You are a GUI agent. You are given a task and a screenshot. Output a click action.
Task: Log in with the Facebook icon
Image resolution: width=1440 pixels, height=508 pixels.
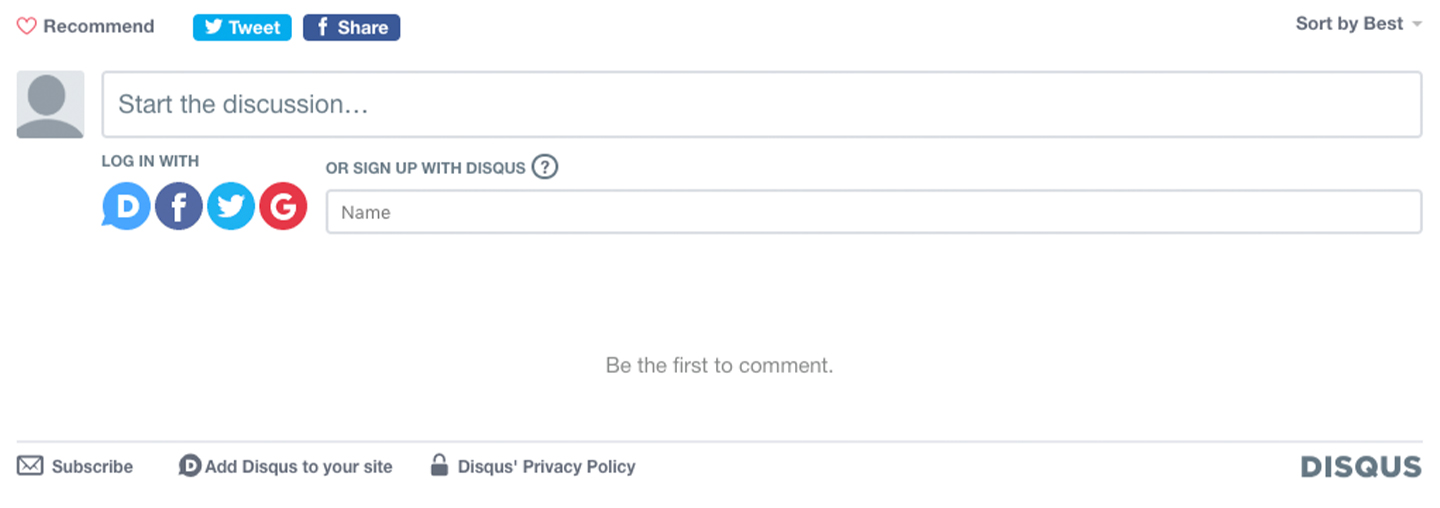pyautogui.click(x=179, y=207)
